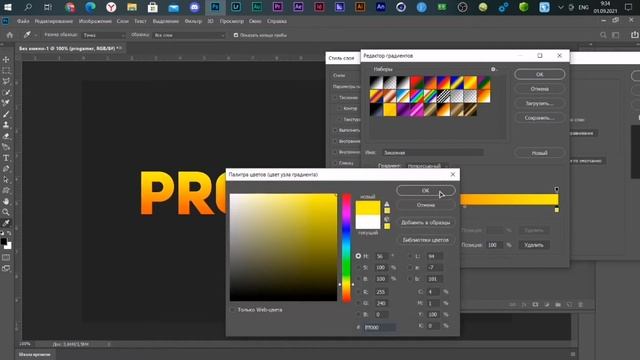Click the gradient name 'Имя' field

point(433,153)
